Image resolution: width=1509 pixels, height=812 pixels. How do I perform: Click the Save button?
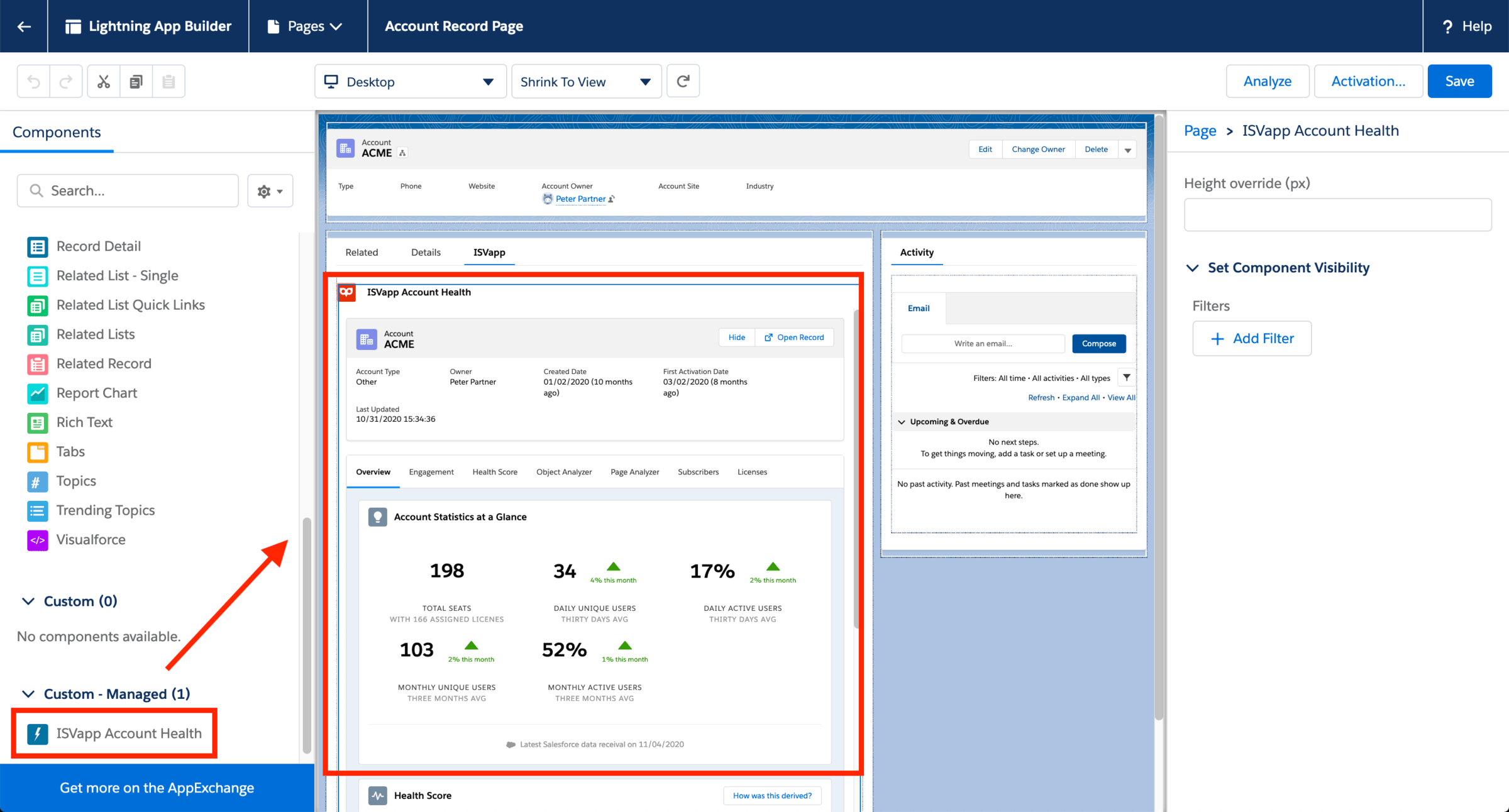click(1459, 81)
